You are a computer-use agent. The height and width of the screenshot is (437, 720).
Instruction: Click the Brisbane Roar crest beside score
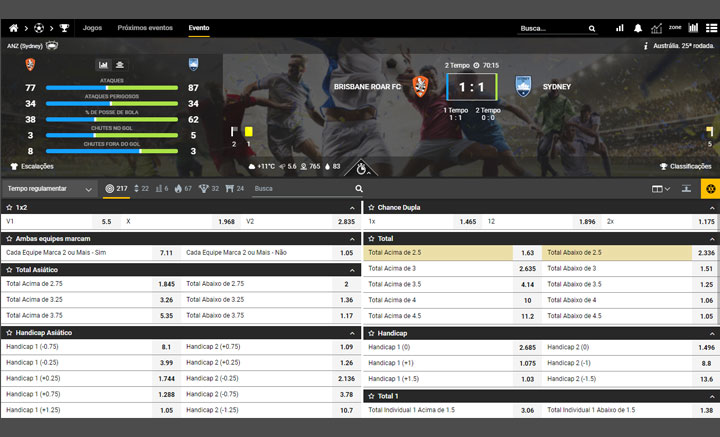tap(420, 86)
